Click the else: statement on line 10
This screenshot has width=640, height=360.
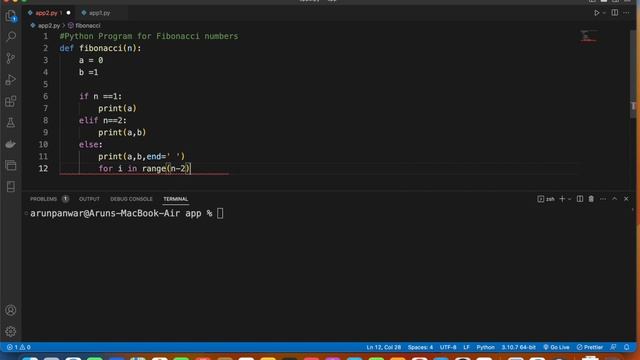click(x=91, y=144)
